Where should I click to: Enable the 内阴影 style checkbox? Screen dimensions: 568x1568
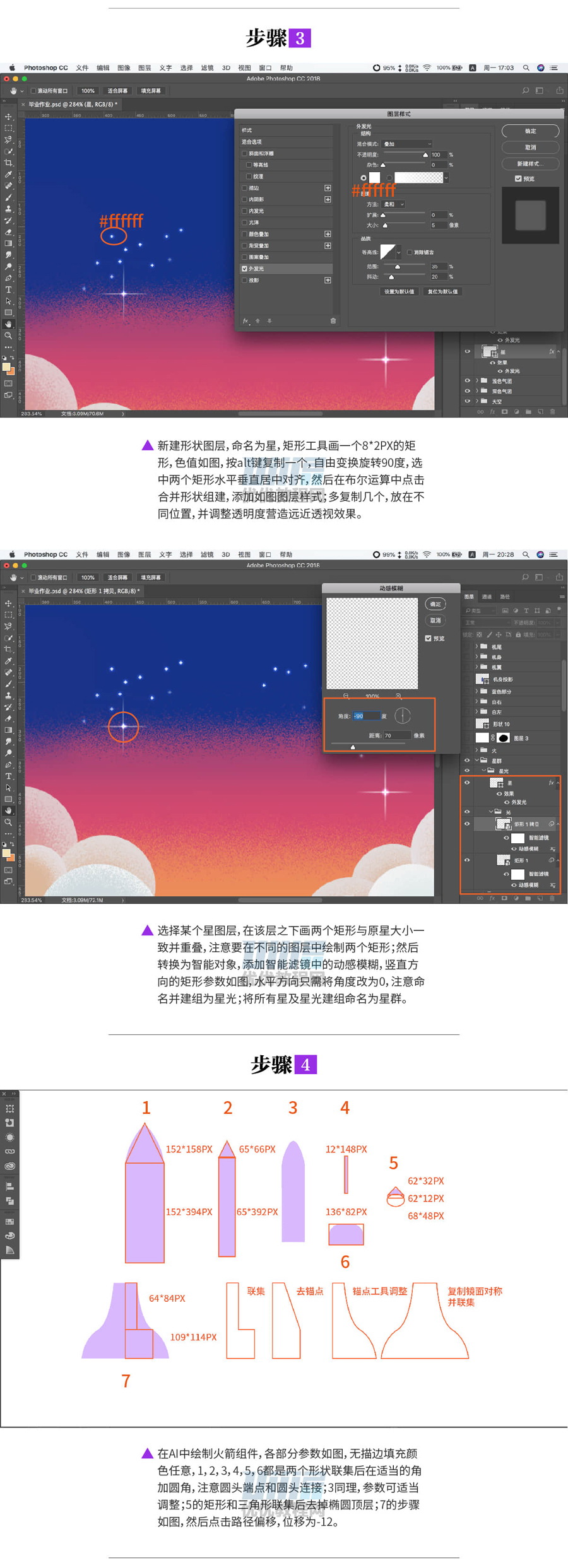tap(244, 199)
